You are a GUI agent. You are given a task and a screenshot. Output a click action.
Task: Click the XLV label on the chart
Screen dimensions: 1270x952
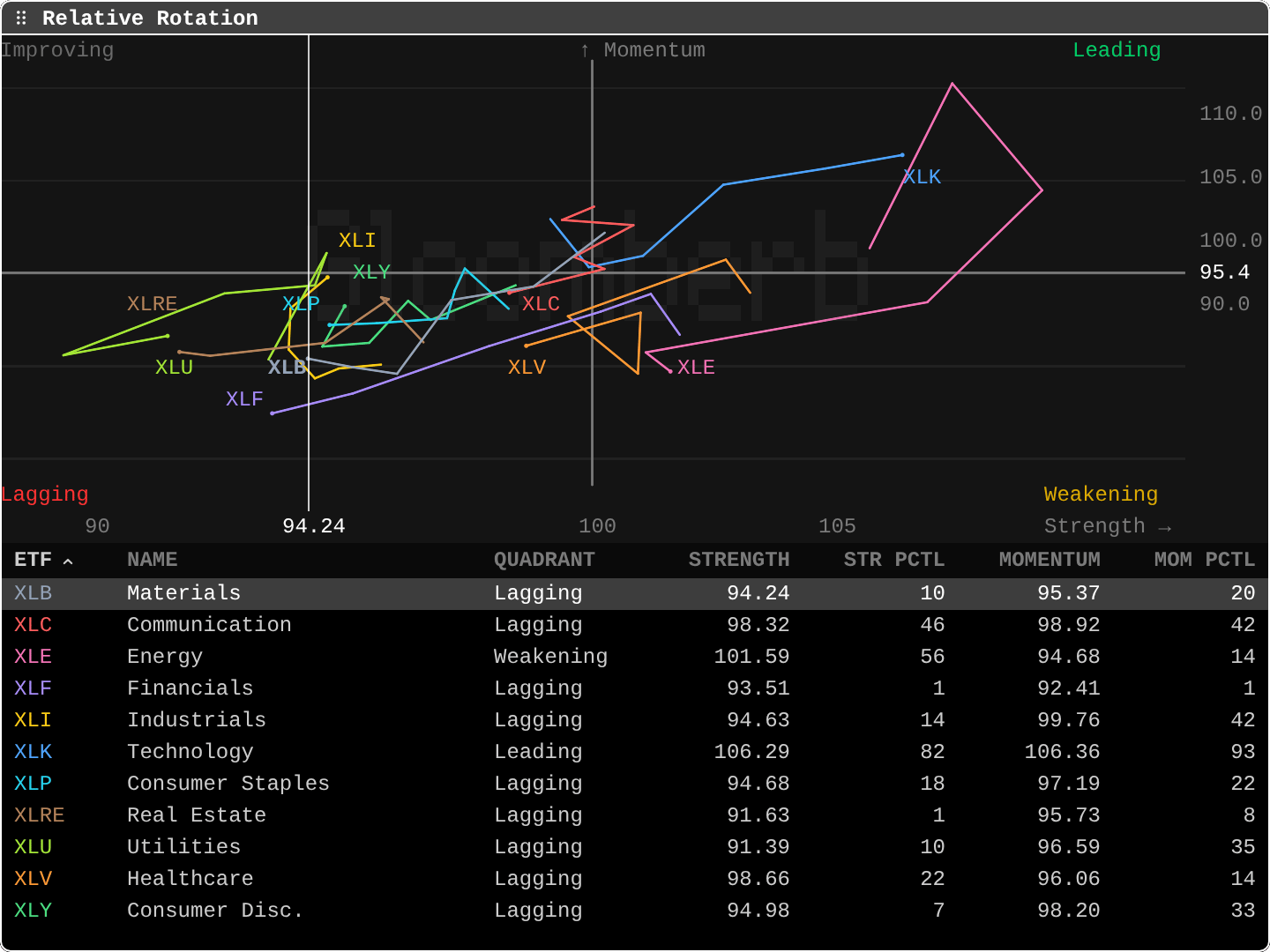point(527,368)
